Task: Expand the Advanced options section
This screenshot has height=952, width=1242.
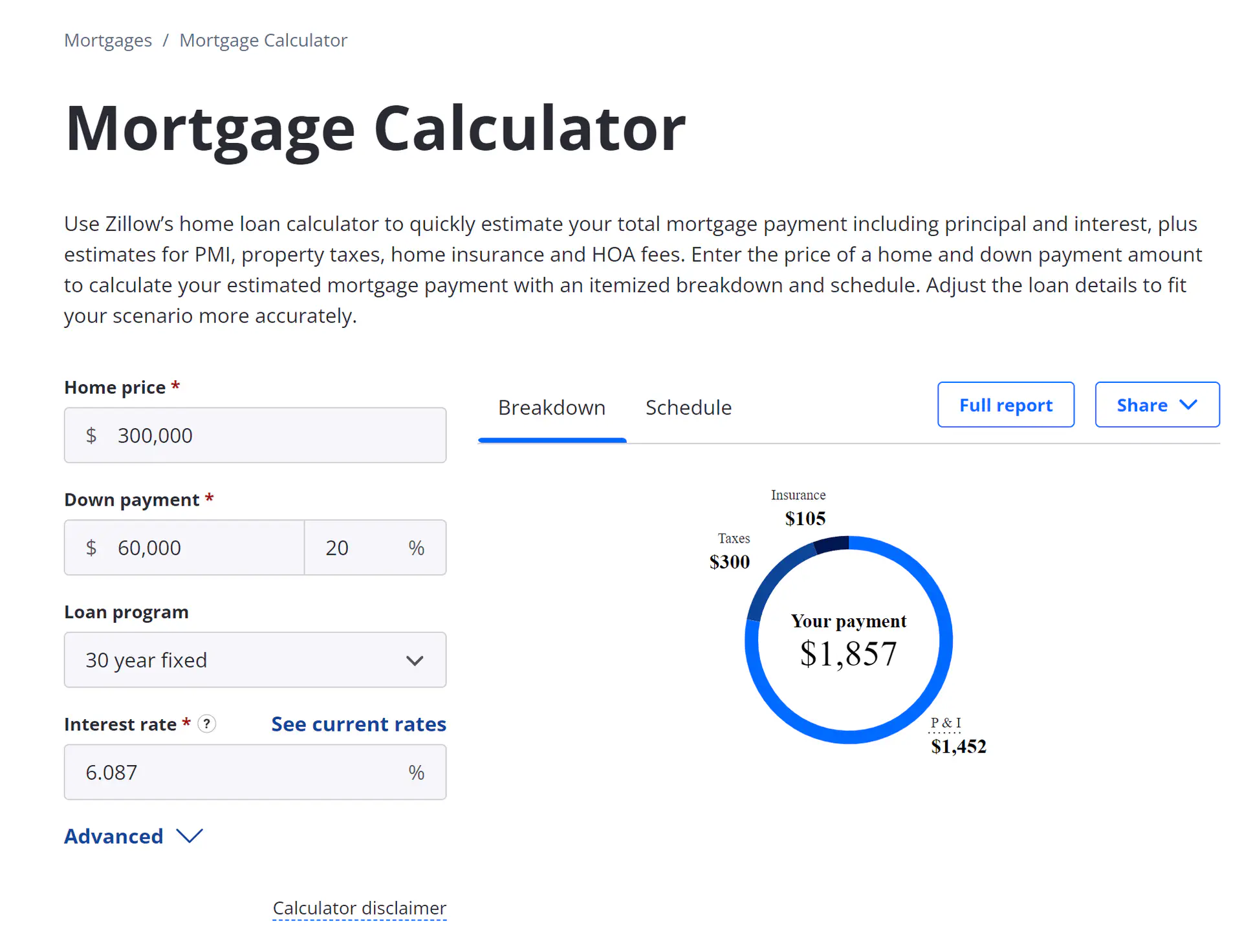Action: tap(133, 836)
